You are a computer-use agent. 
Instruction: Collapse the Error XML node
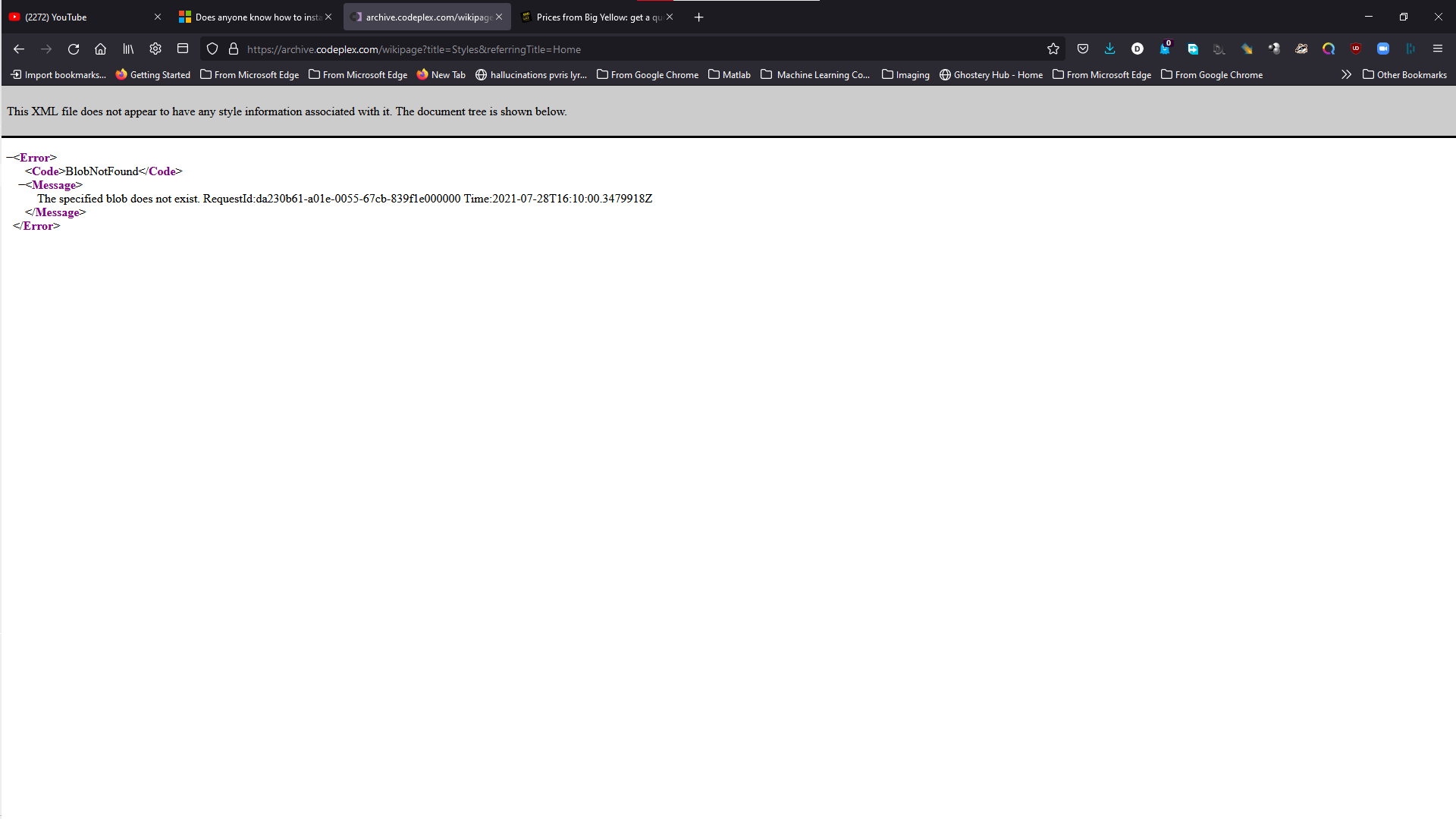10,158
